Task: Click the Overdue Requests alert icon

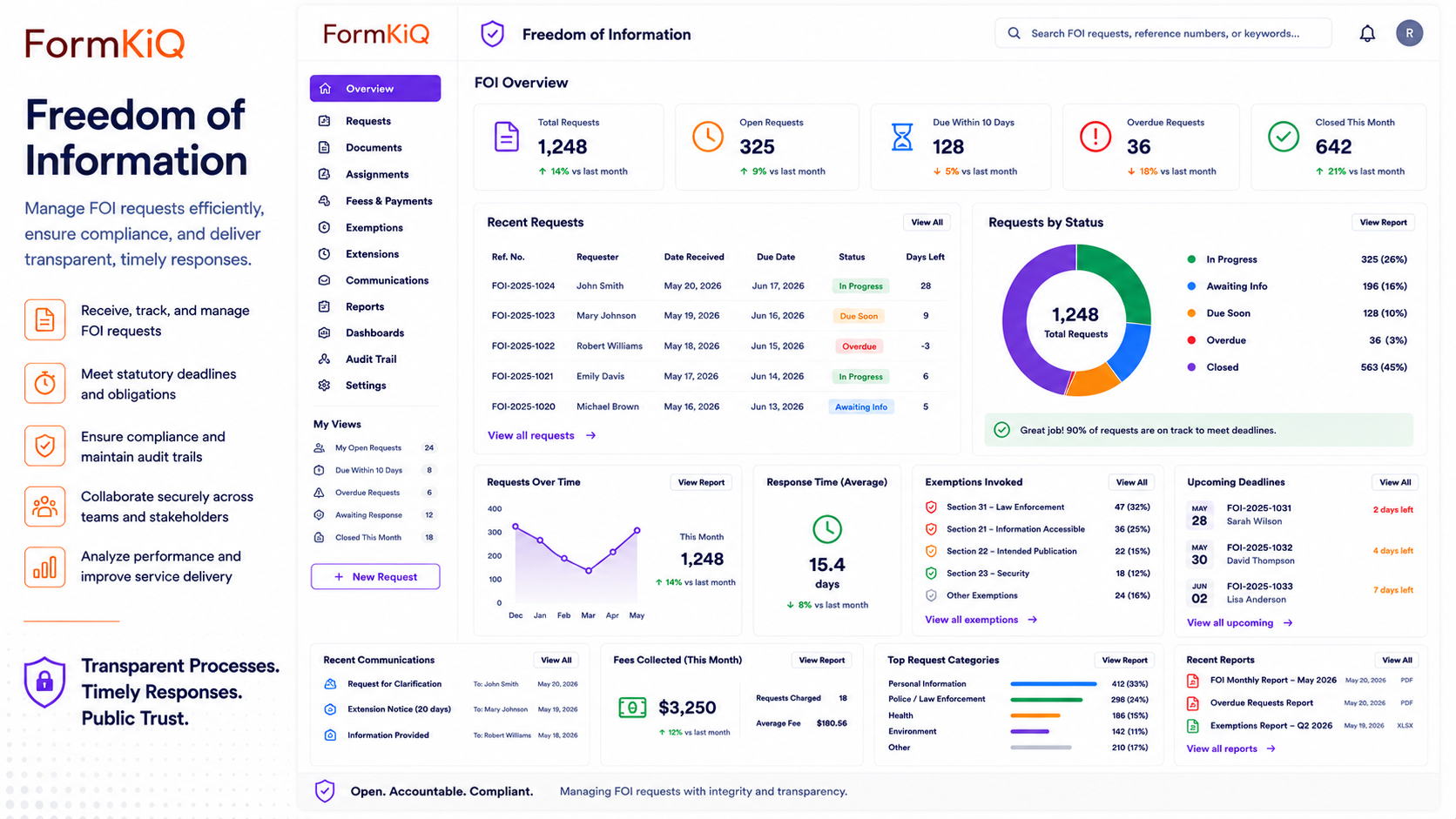Action: [x=1095, y=137]
